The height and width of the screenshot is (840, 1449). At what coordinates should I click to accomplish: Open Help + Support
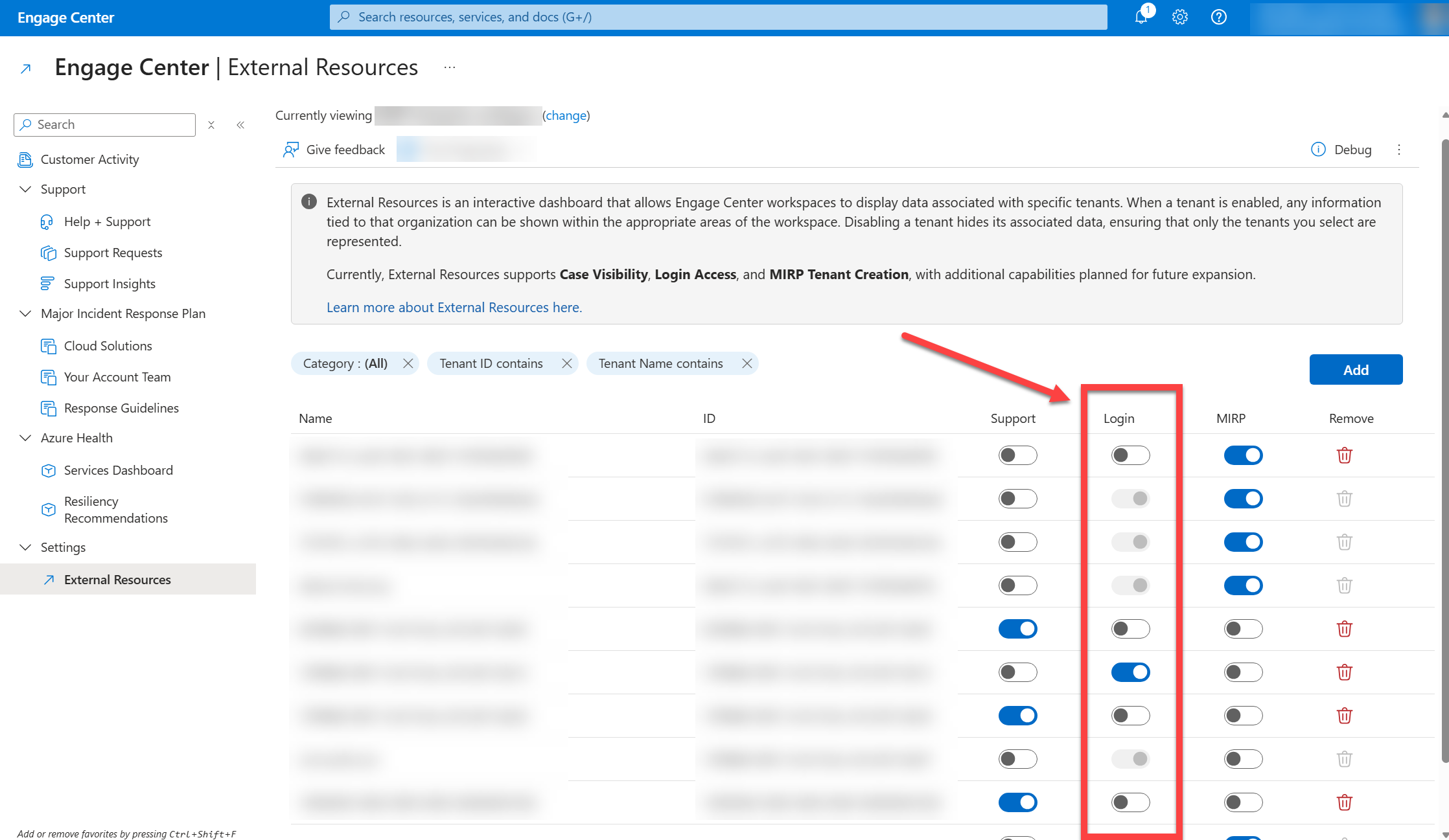tap(107, 222)
